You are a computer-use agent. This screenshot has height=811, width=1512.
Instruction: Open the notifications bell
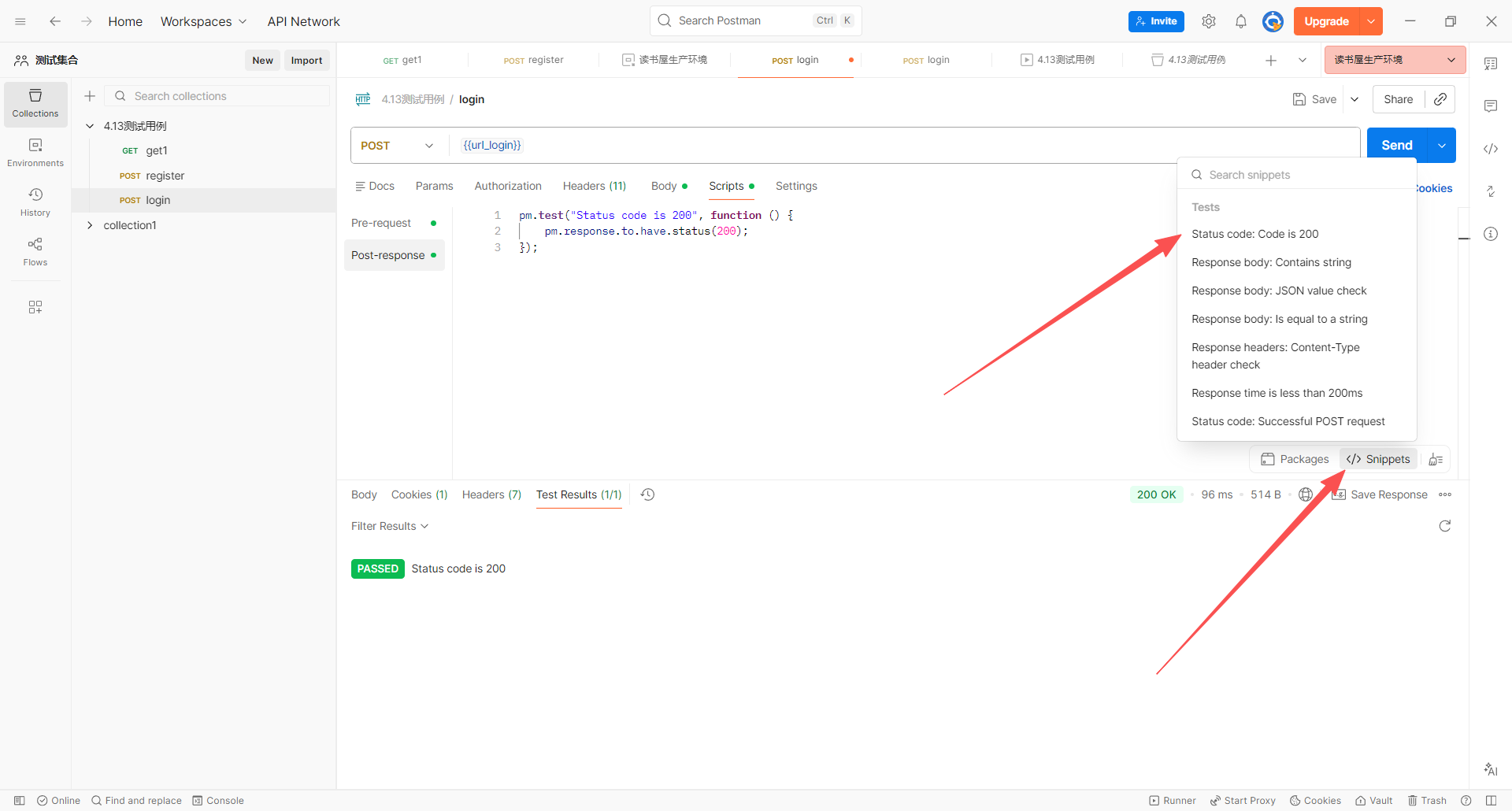pos(1241,21)
